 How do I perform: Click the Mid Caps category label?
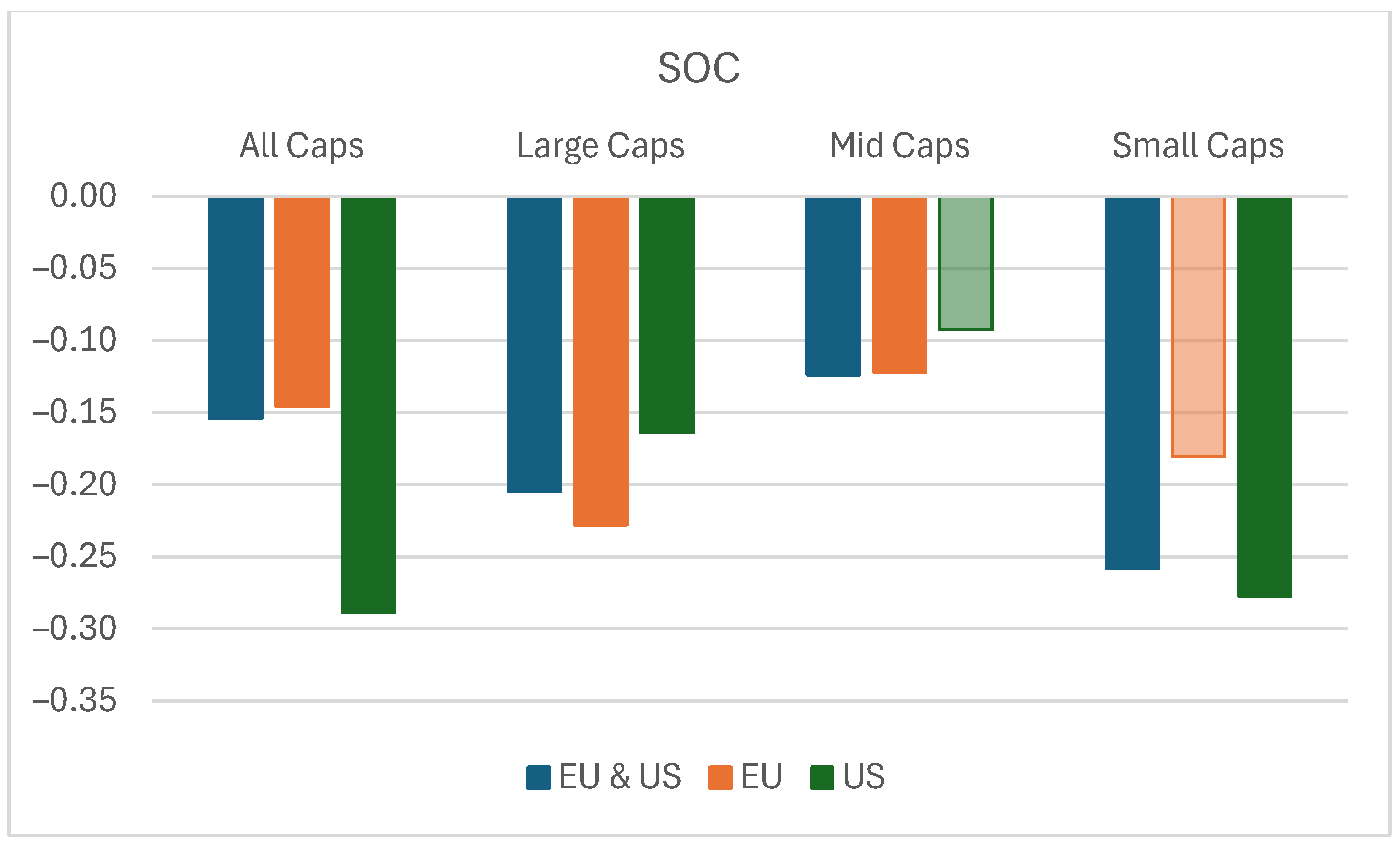tap(899, 146)
